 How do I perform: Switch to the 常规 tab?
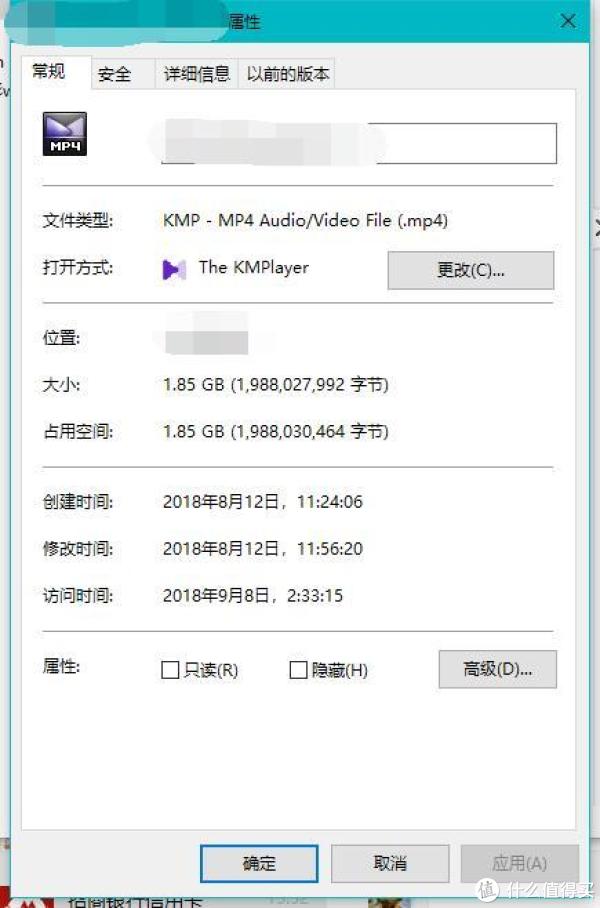(x=49, y=72)
